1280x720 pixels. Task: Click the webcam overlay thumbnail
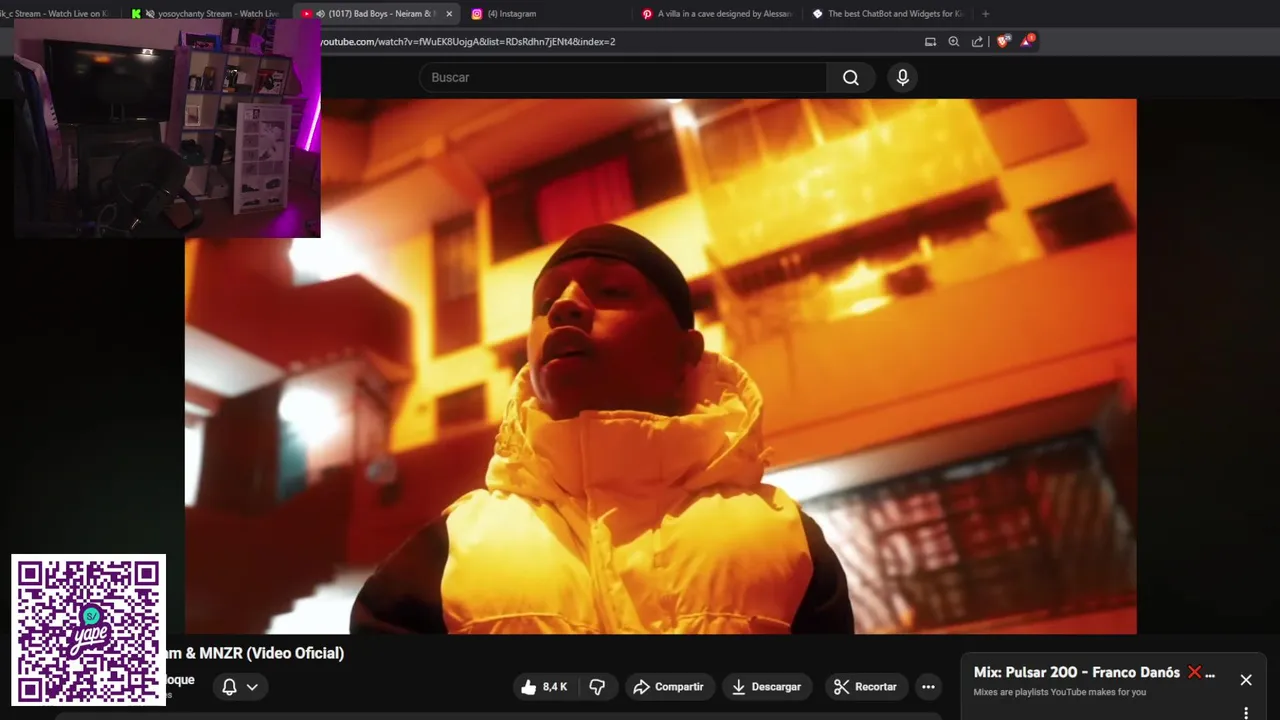point(167,128)
